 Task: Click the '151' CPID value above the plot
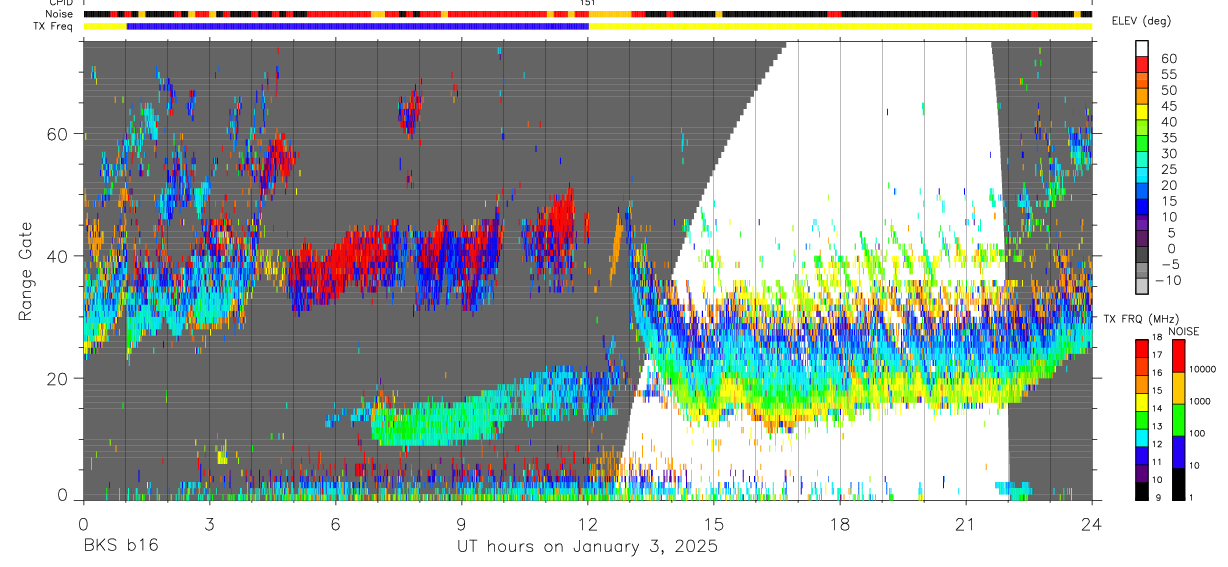coord(588,4)
